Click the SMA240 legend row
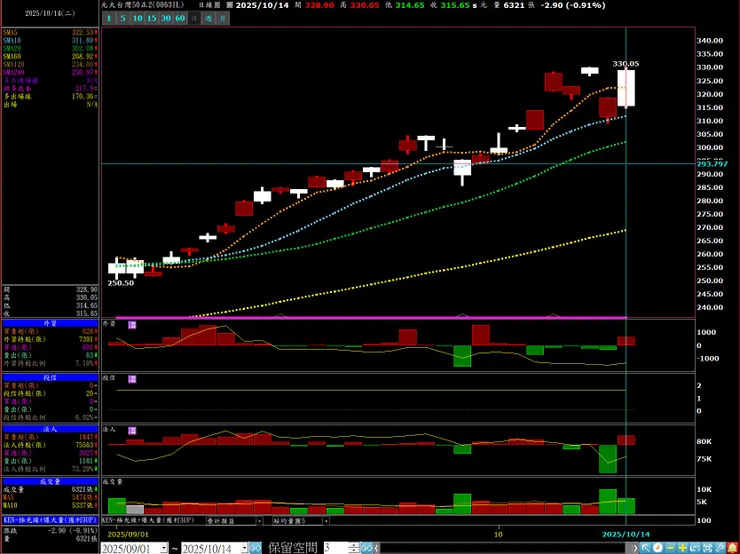Screen dimensions: 740x554 click(x=50, y=72)
